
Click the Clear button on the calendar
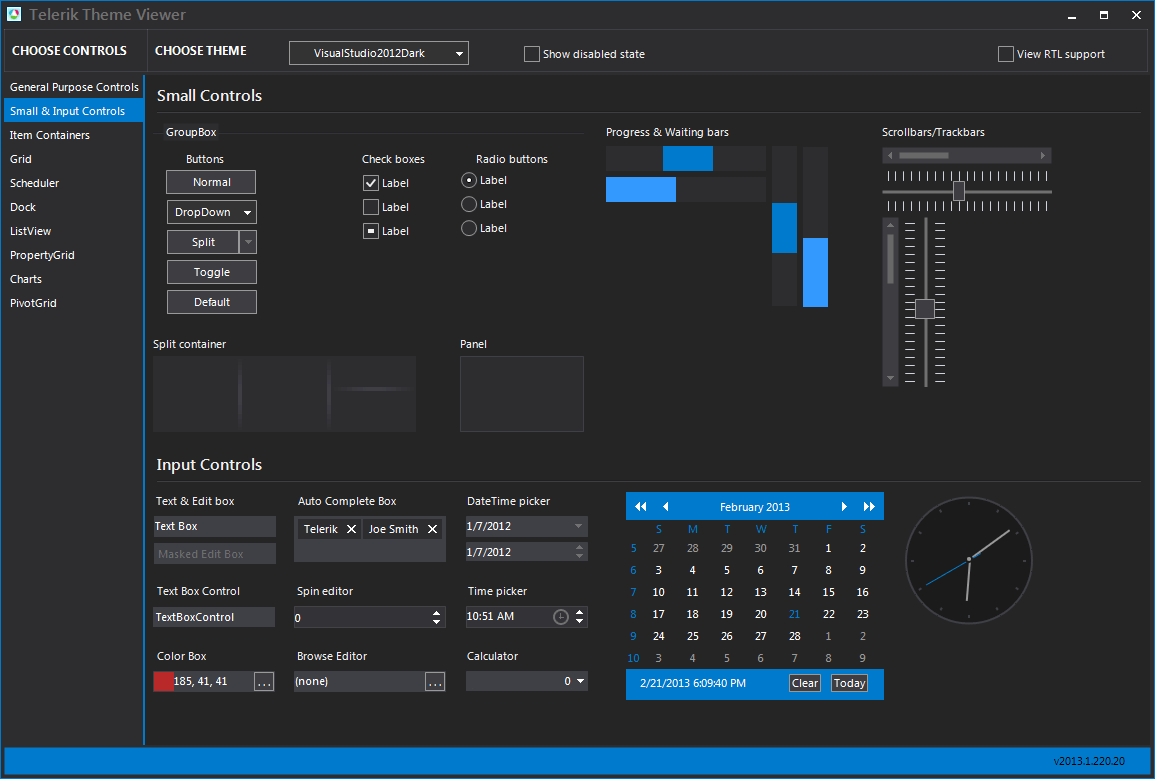pos(804,683)
